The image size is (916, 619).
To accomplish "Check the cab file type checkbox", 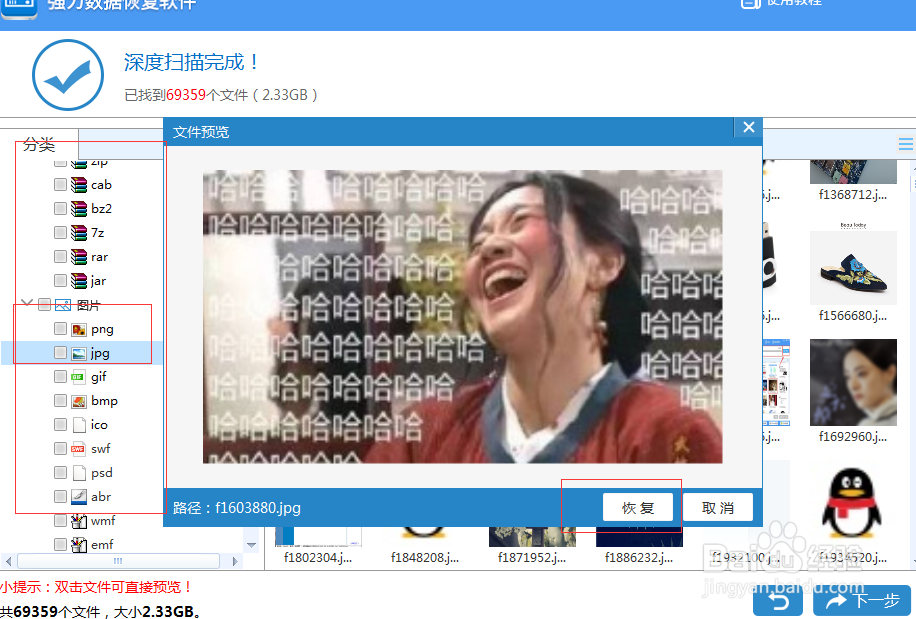I will (60, 185).
